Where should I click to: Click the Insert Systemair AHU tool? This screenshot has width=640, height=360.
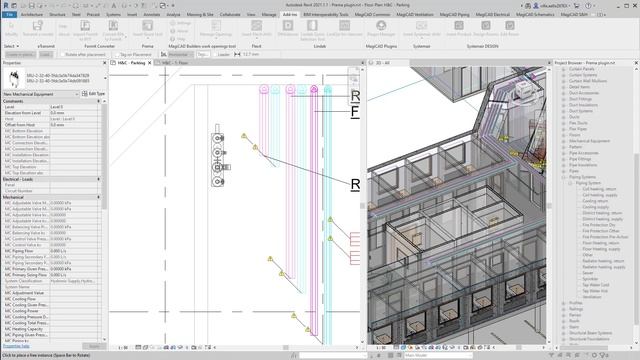coord(421,29)
